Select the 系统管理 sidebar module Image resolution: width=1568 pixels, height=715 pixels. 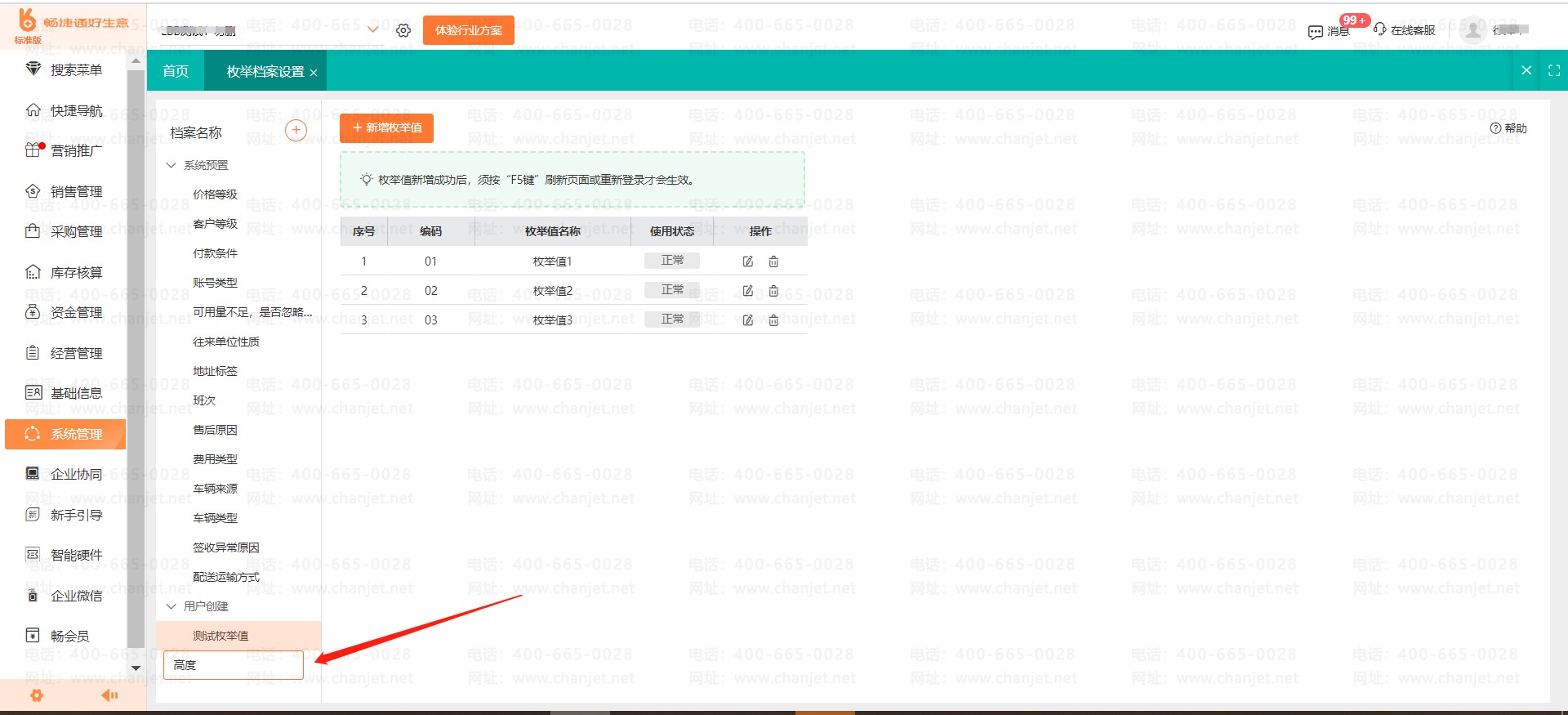(x=65, y=434)
